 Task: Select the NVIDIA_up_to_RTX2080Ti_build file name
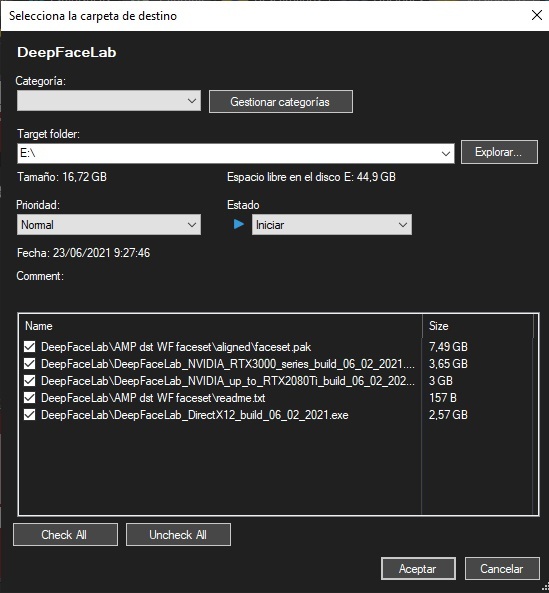click(x=228, y=381)
